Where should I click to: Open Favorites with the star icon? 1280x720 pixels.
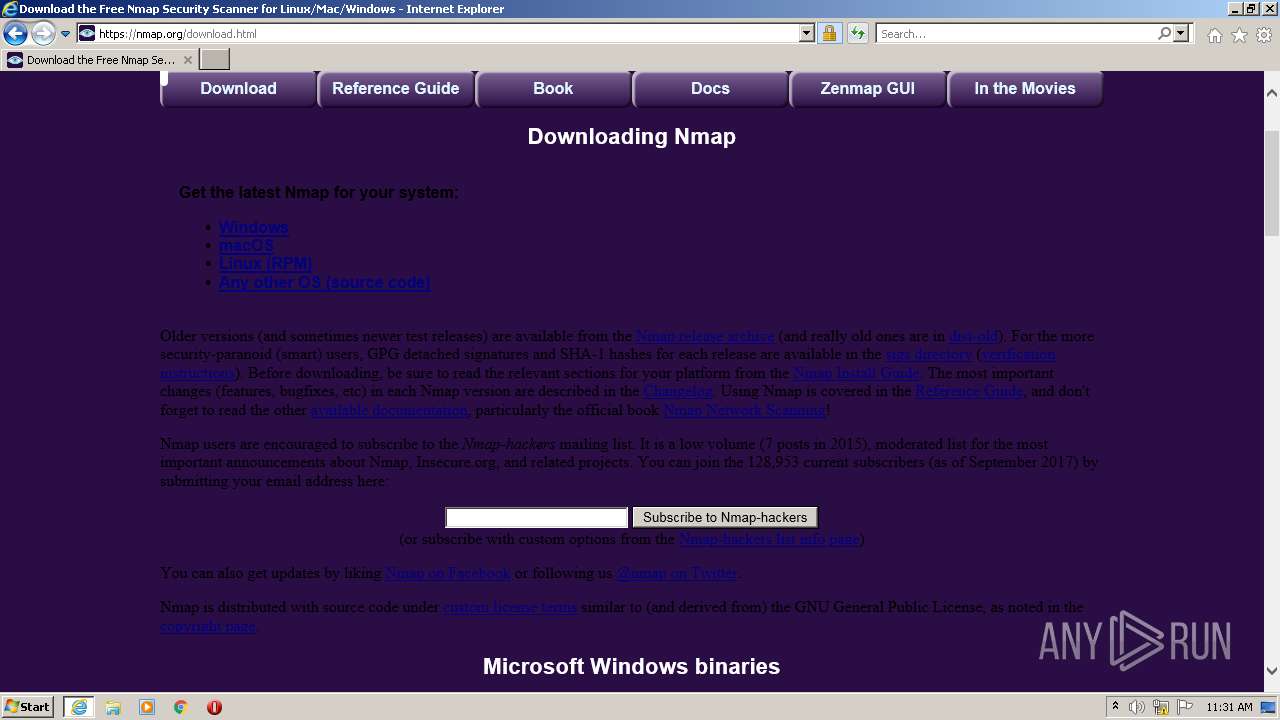point(1239,35)
